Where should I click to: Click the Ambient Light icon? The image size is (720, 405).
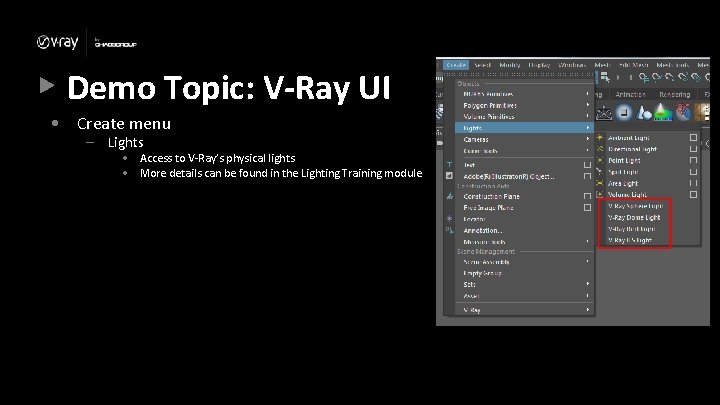point(600,137)
